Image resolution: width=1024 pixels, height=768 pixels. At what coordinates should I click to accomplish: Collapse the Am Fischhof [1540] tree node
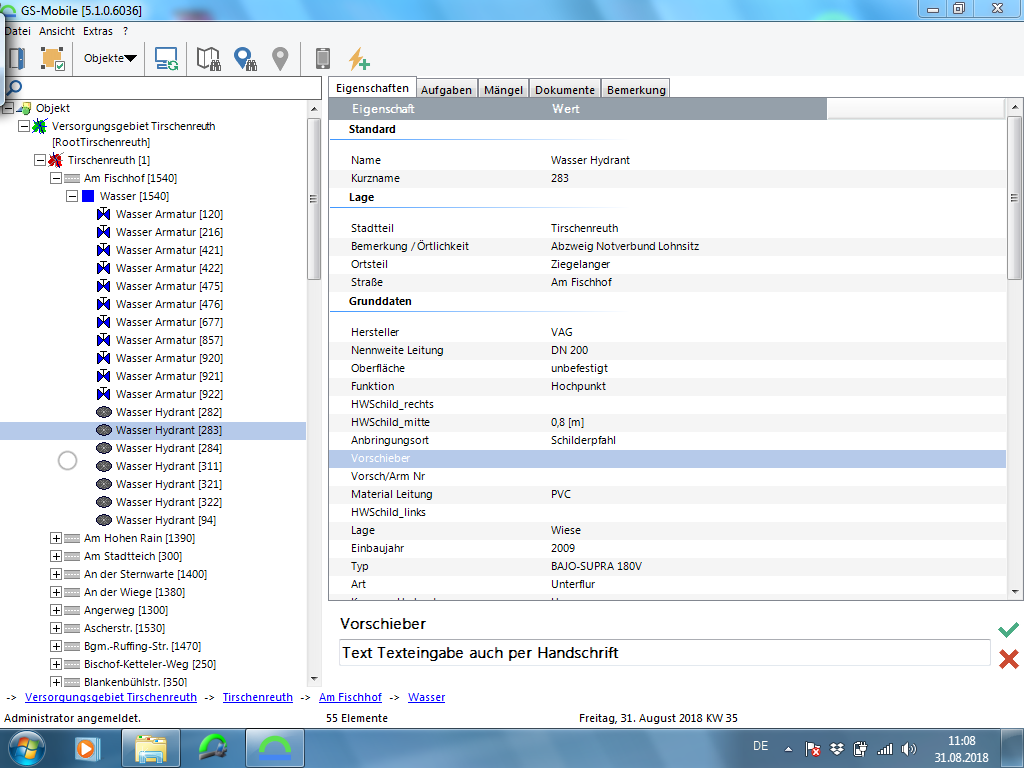(x=56, y=178)
